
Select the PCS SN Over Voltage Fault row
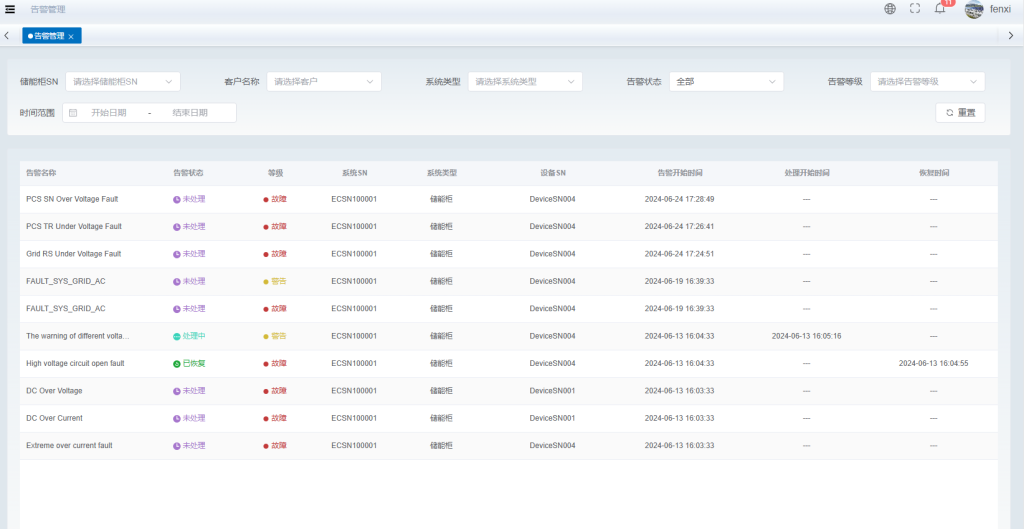click(x=72, y=199)
